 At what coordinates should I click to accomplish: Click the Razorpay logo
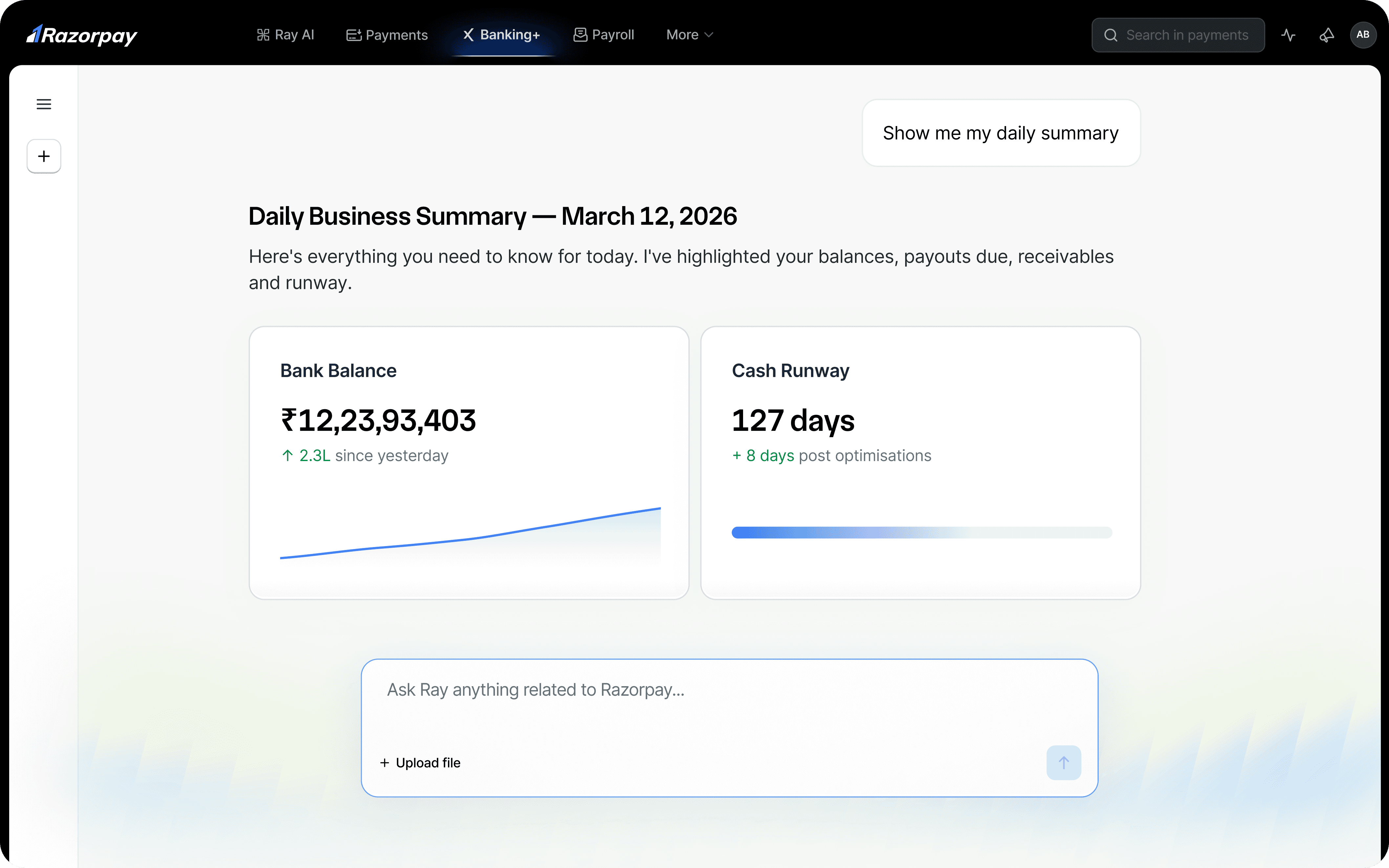click(x=81, y=35)
